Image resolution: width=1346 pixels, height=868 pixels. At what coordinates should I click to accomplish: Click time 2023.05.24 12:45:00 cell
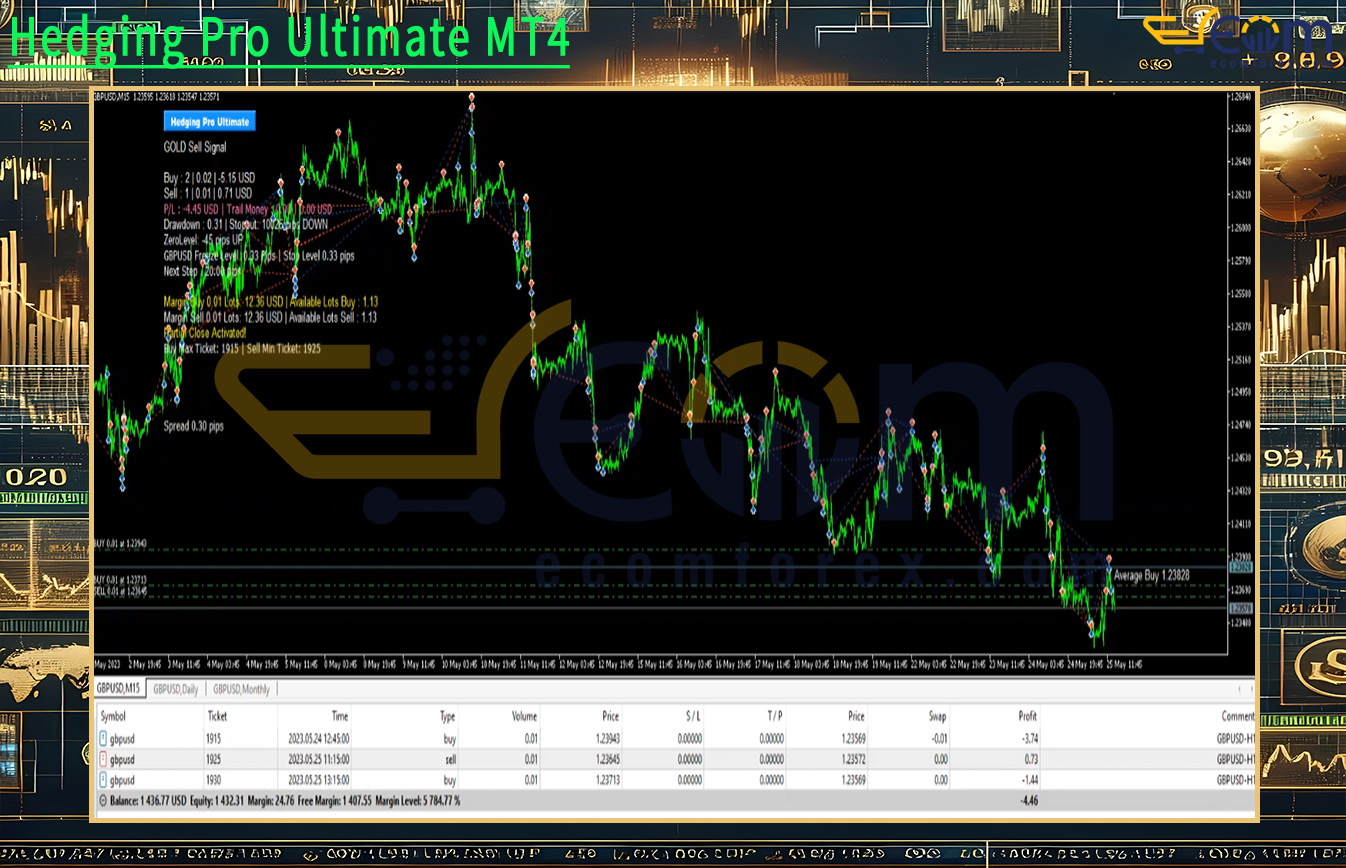(x=318, y=739)
